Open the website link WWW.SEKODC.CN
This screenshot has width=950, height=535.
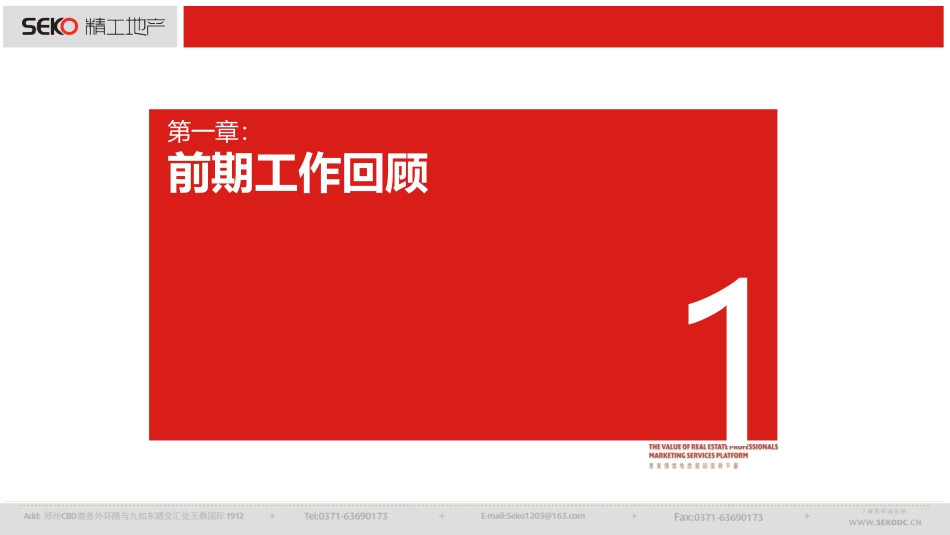click(885, 522)
